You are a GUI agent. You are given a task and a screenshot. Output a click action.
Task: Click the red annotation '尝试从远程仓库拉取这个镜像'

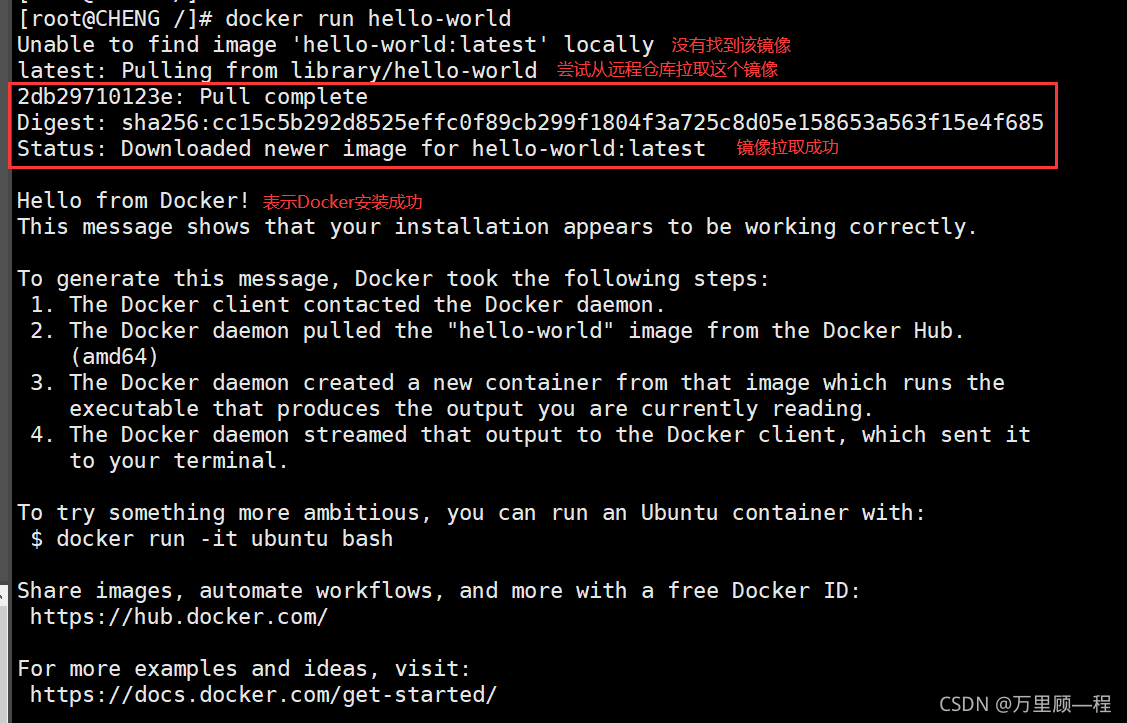pos(667,70)
